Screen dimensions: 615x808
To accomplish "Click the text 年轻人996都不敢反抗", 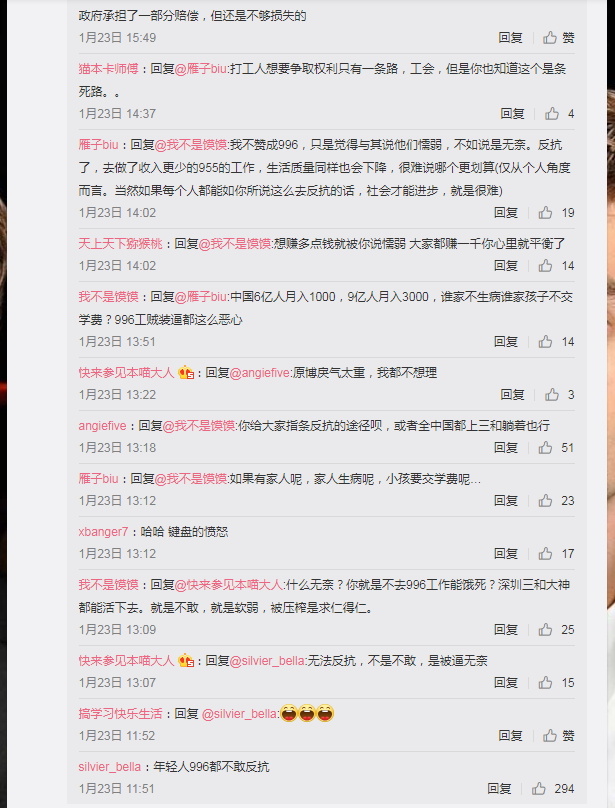I will pos(211,767).
